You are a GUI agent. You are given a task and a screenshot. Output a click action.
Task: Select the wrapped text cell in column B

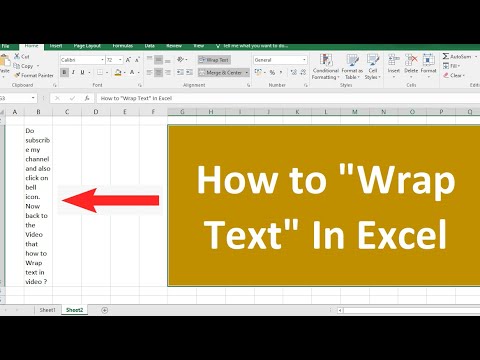click(x=38, y=206)
